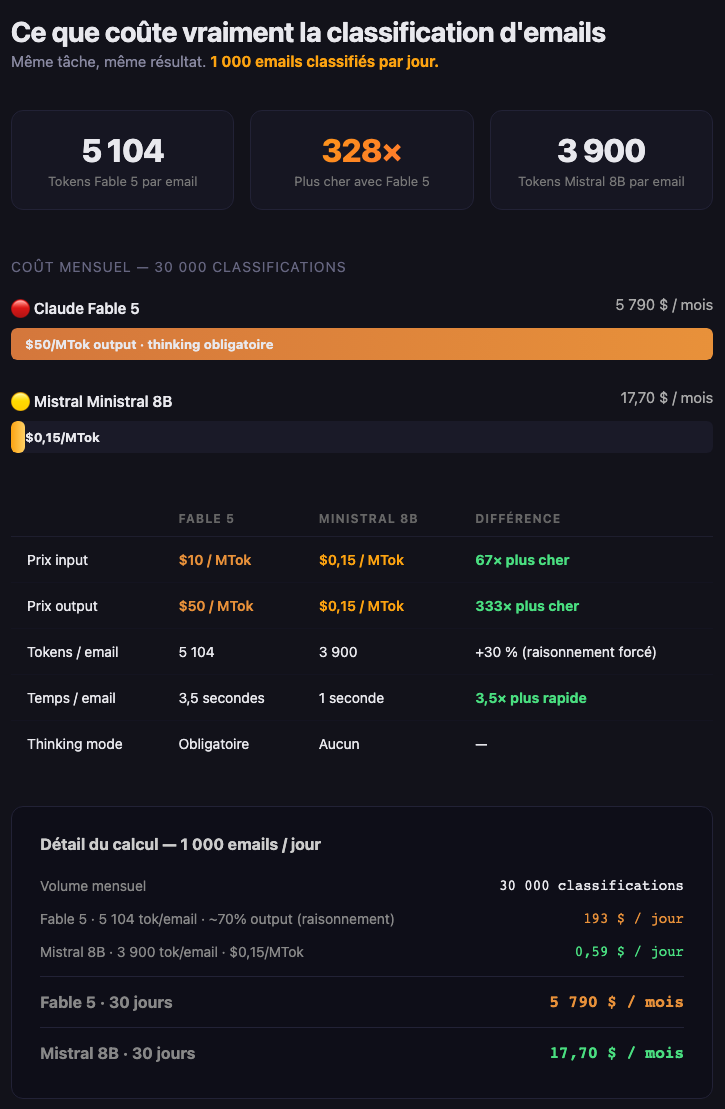The width and height of the screenshot is (725, 1109).
Task: Click the highlighted 1 000 emails classifiés par jour text
Action: [325, 62]
